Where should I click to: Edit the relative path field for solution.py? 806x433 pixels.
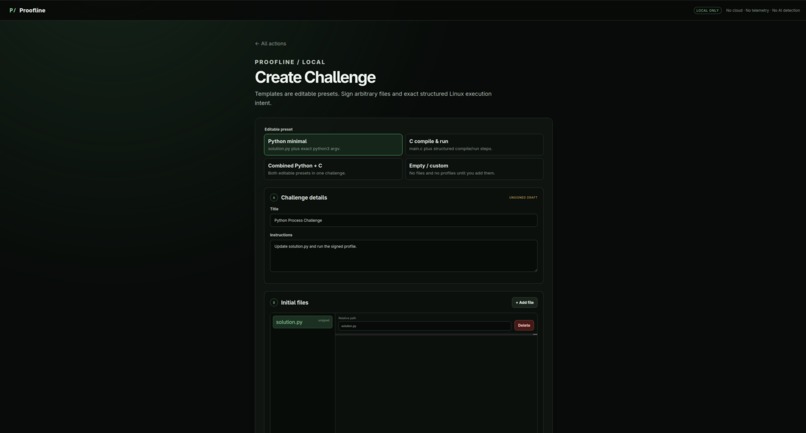point(425,326)
